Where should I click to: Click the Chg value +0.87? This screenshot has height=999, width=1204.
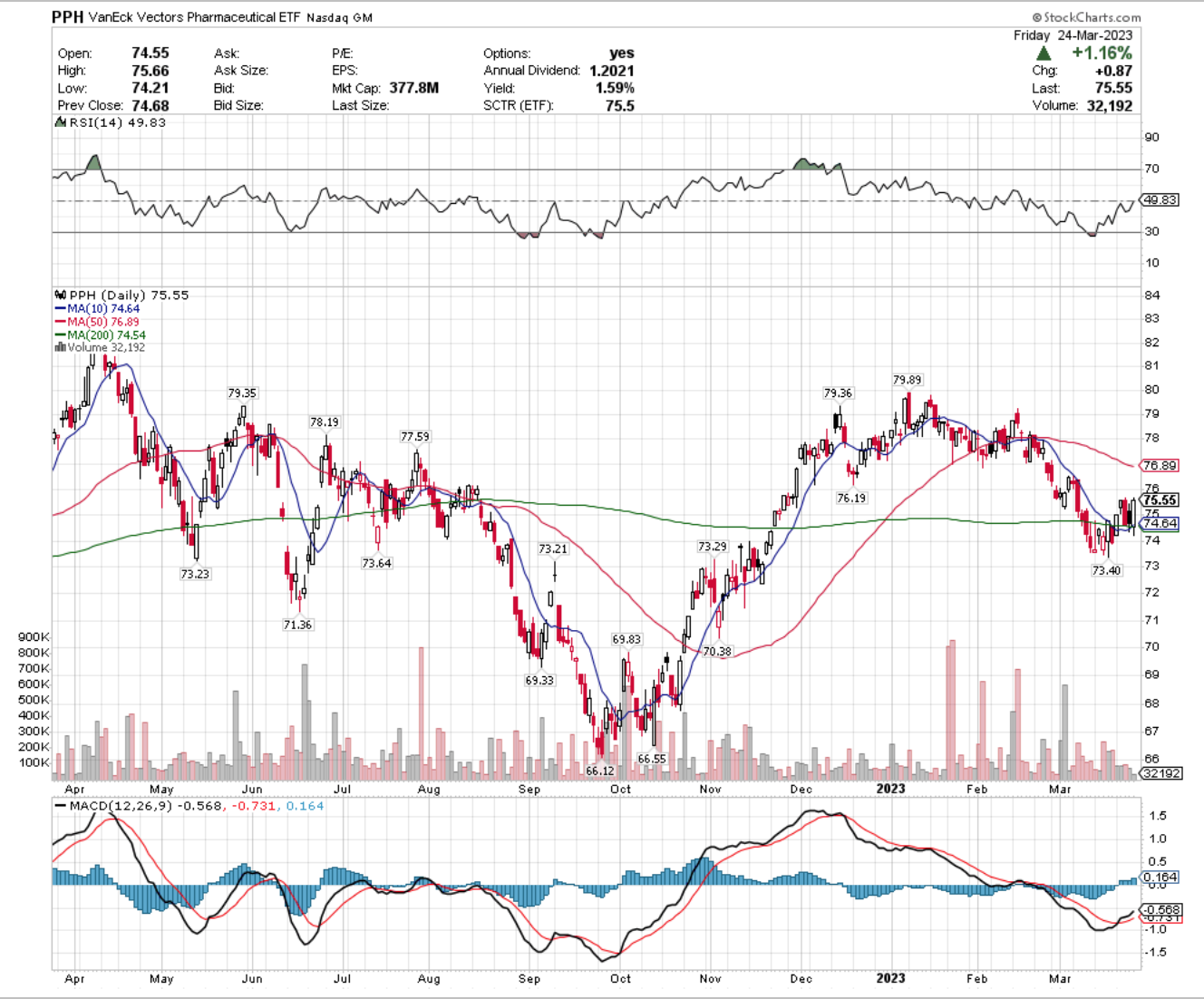pyautogui.click(x=1114, y=71)
